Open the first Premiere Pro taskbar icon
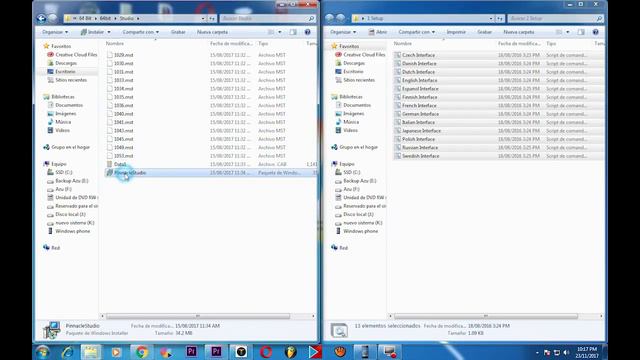640x360 pixels. [x=191, y=352]
